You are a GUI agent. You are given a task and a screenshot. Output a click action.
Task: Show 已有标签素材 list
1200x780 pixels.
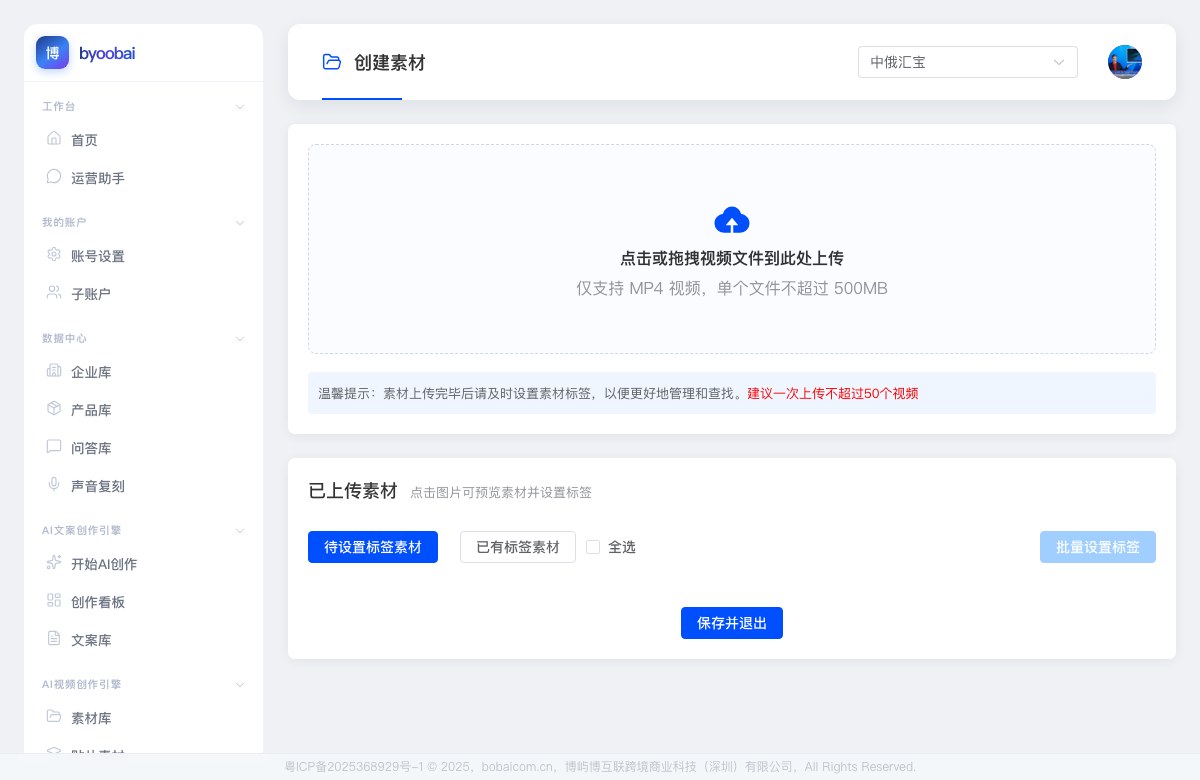pyautogui.click(x=518, y=547)
